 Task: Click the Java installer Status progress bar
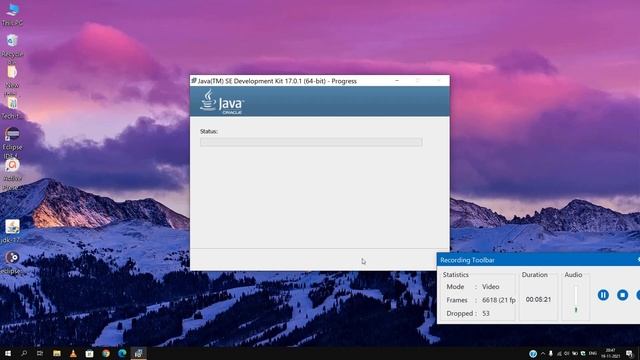(311, 142)
